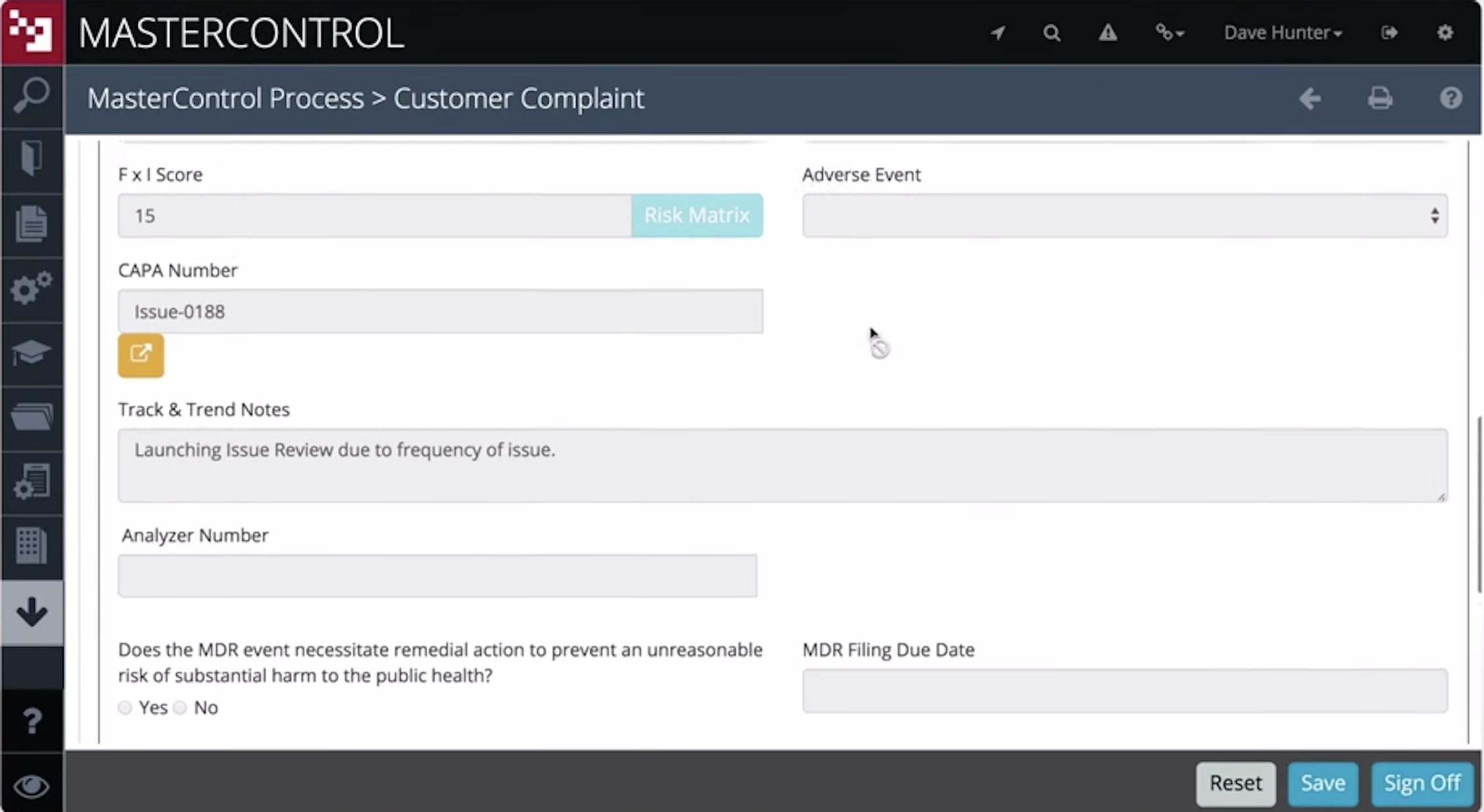Click inside the Analyzer Number field
The height and width of the screenshot is (812, 1484).
(437, 575)
